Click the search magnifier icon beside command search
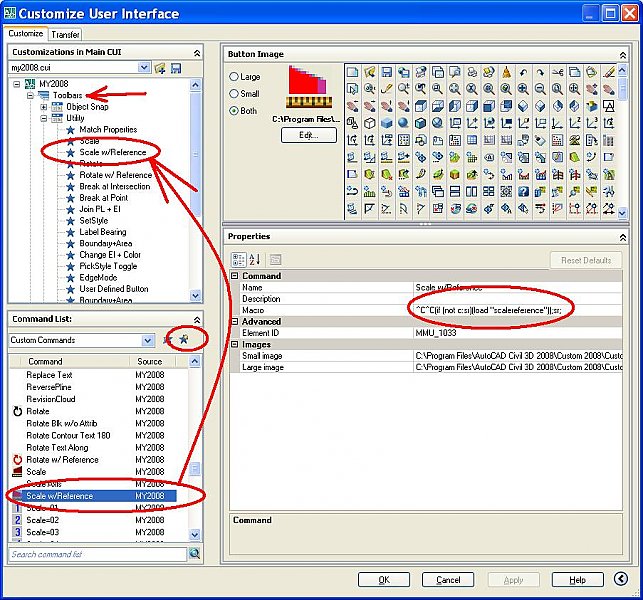 point(194,553)
